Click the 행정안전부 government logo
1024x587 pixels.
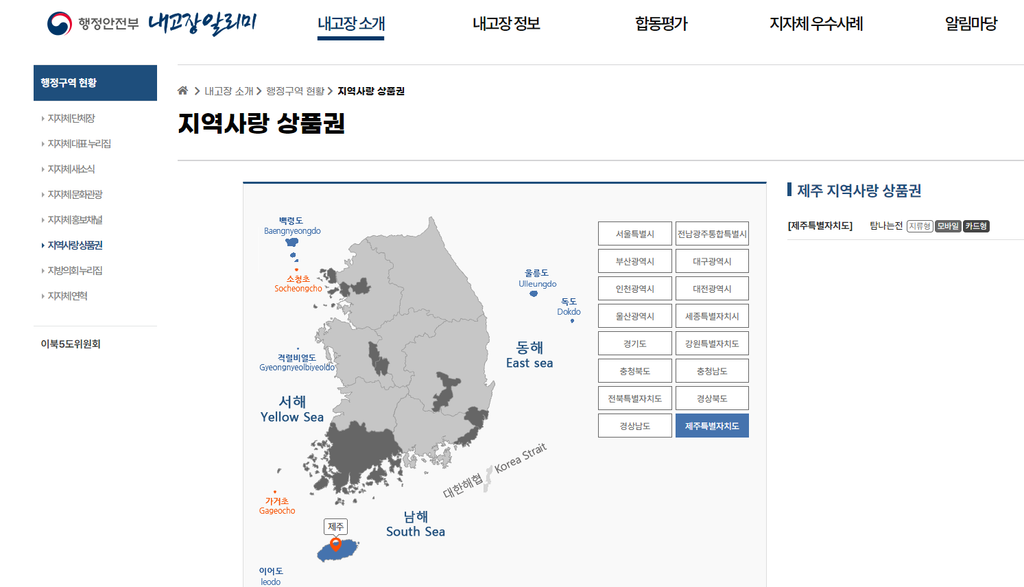(x=93, y=24)
